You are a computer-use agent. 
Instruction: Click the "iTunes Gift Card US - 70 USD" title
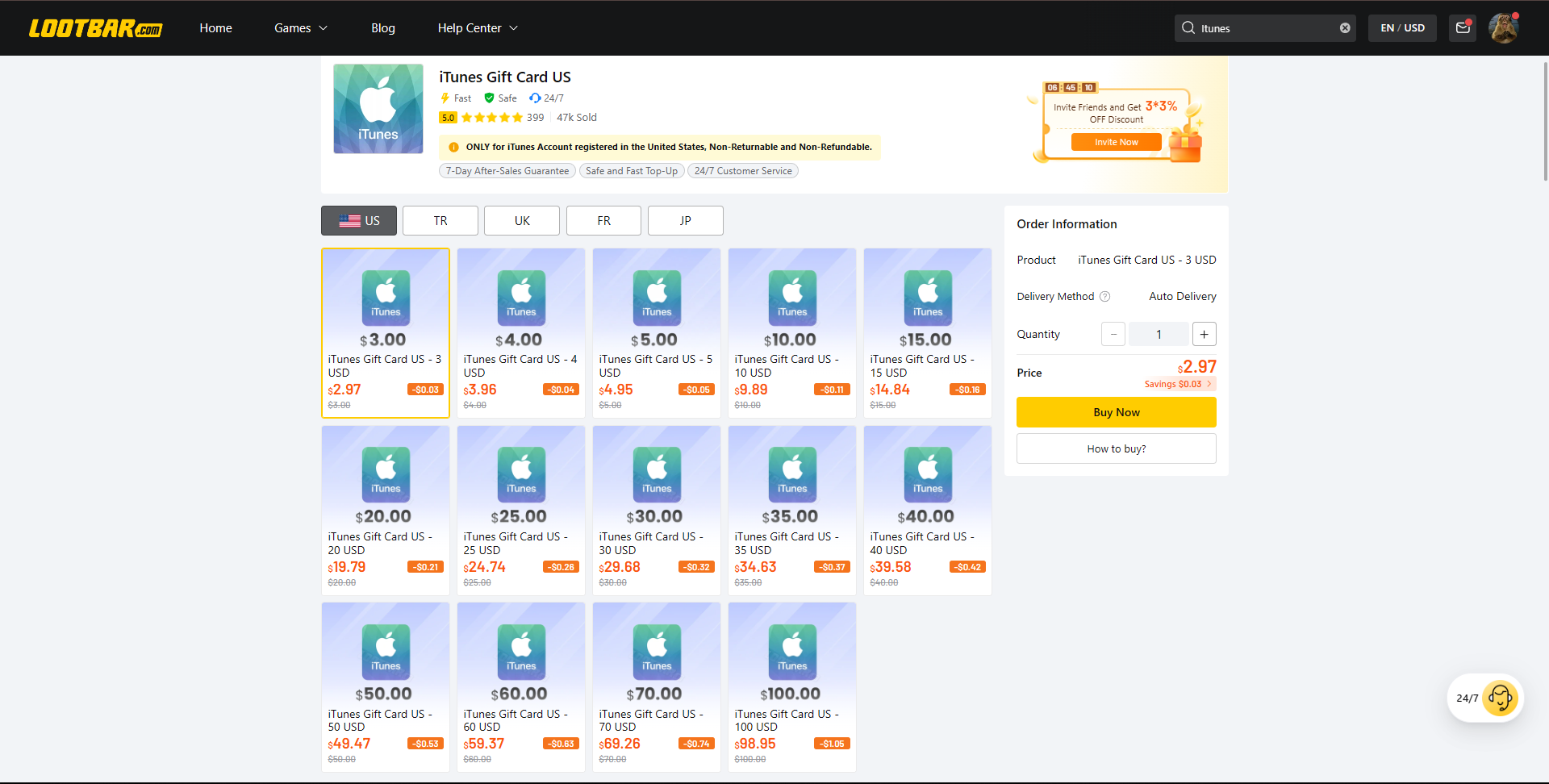click(651, 720)
